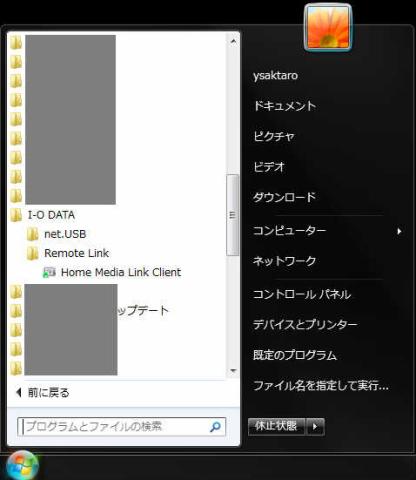Open the I-O DATA folder
This screenshot has height=480, width=416.
tap(51, 215)
